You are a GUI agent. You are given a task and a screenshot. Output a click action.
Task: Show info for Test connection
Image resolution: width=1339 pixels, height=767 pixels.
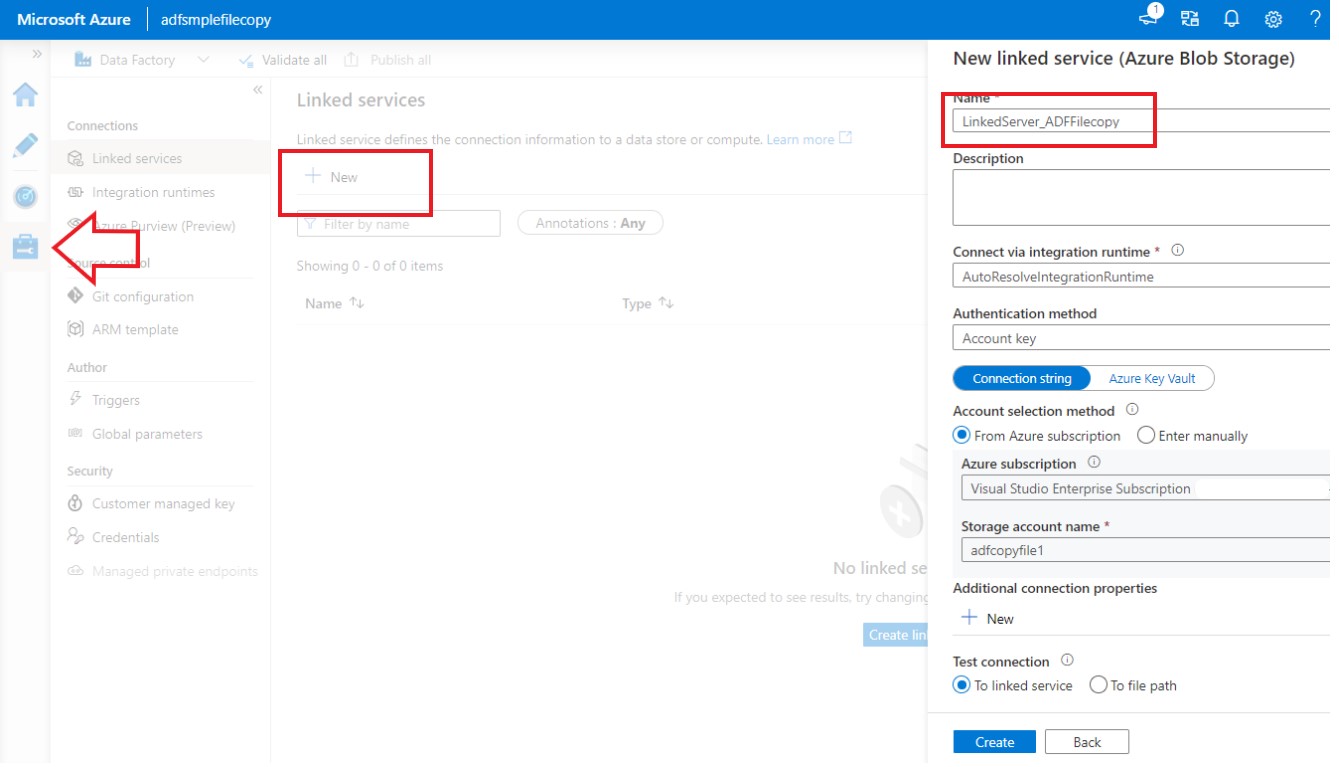pos(1067,661)
